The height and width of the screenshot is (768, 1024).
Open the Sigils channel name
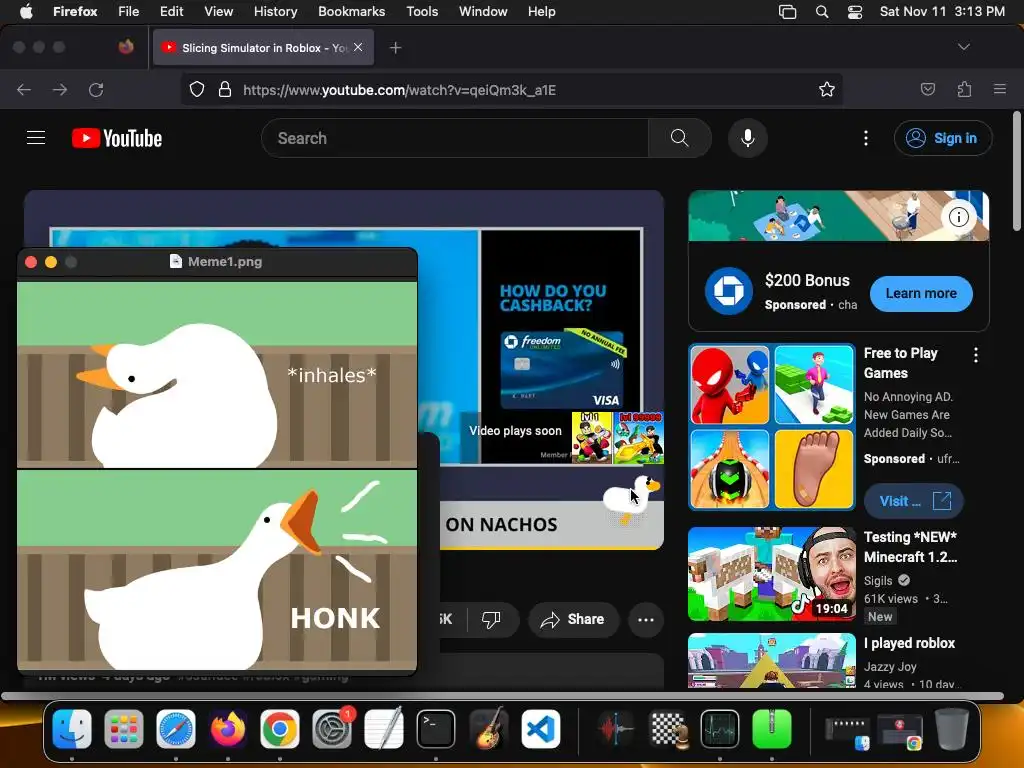pyautogui.click(x=878, y=581)
